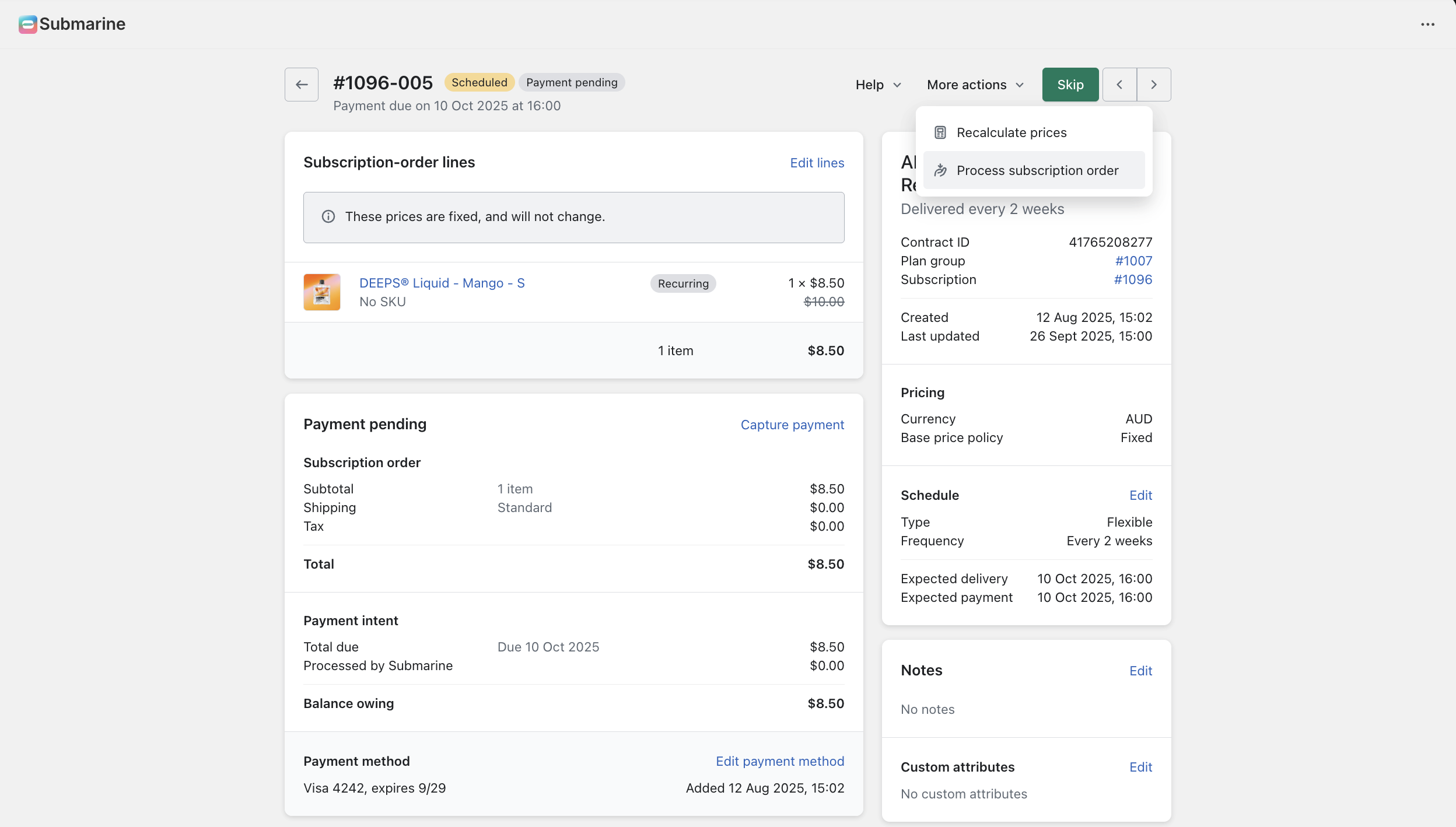Collapse the More actions dropdown
This screenshot has height=827, width=1456.
point(975,85)
